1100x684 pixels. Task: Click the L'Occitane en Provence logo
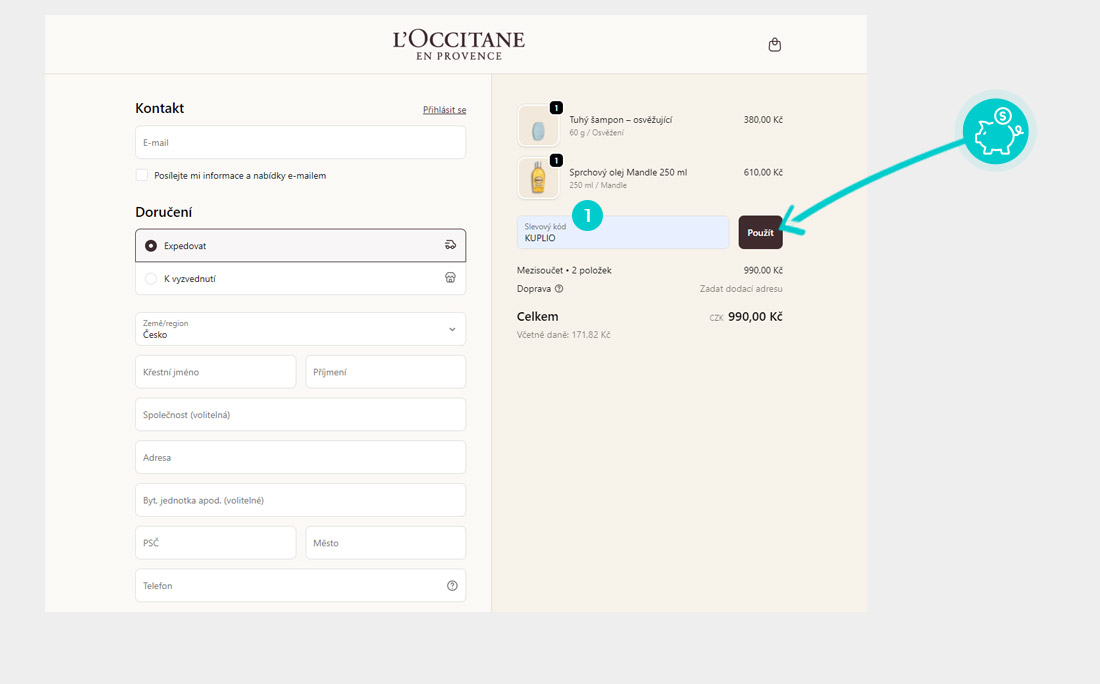point(458,44)
